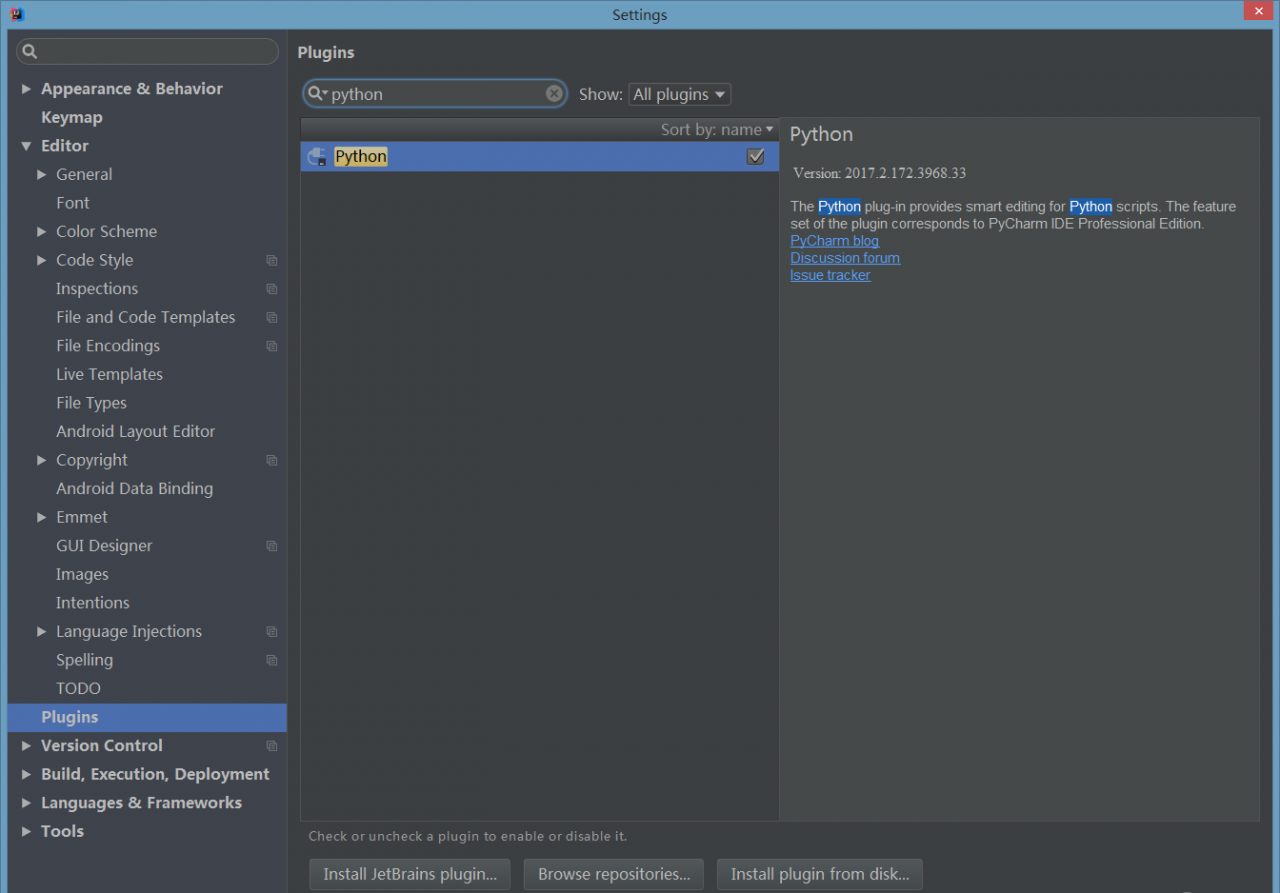The width and height of the screenshot is (1280, 893).
Task: Expand the Tools section arrow
Action: click(x=26, y=832)
